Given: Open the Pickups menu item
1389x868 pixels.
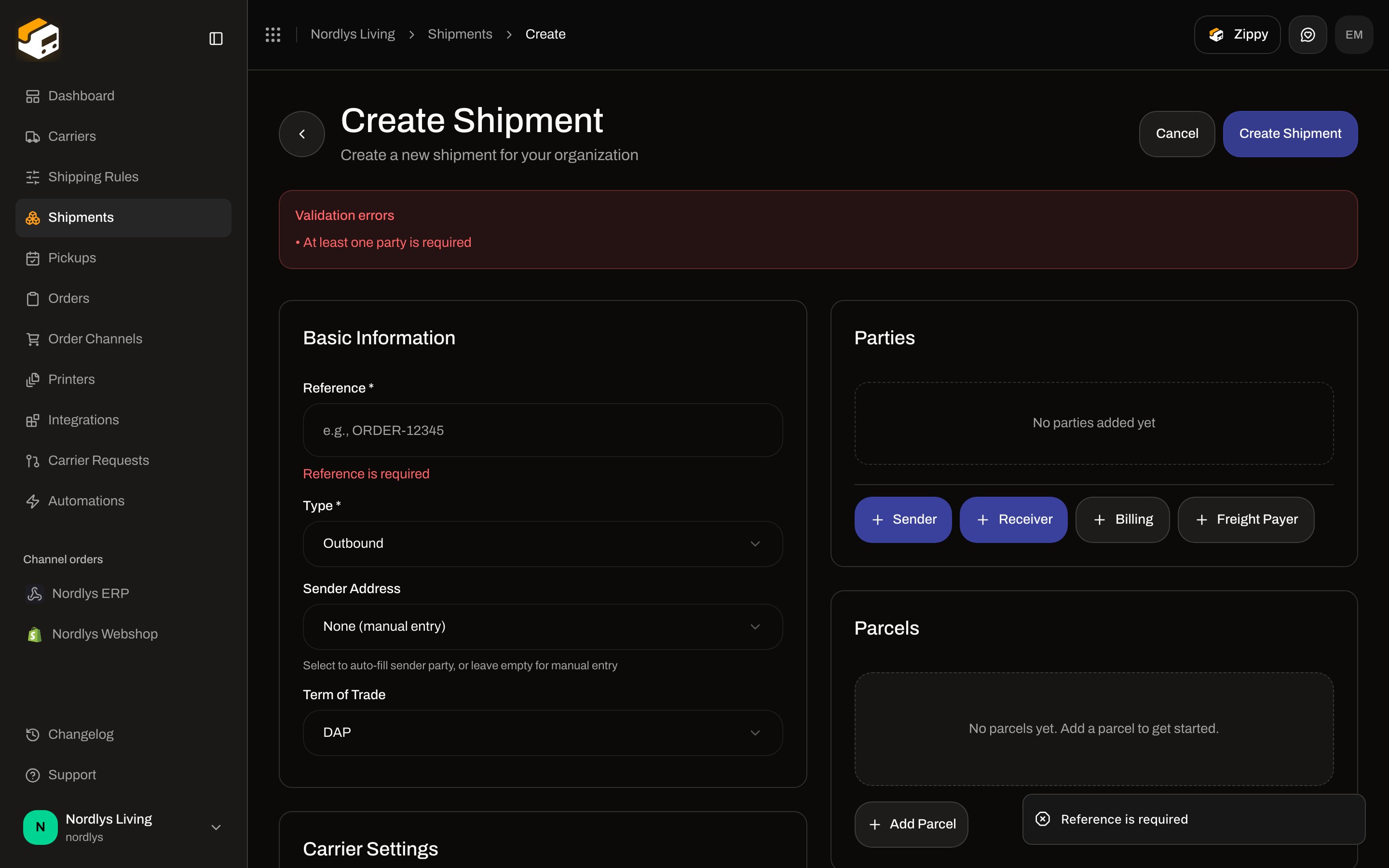Looking at the screenshot, I should pyautogui.click(x=123, y=258).
